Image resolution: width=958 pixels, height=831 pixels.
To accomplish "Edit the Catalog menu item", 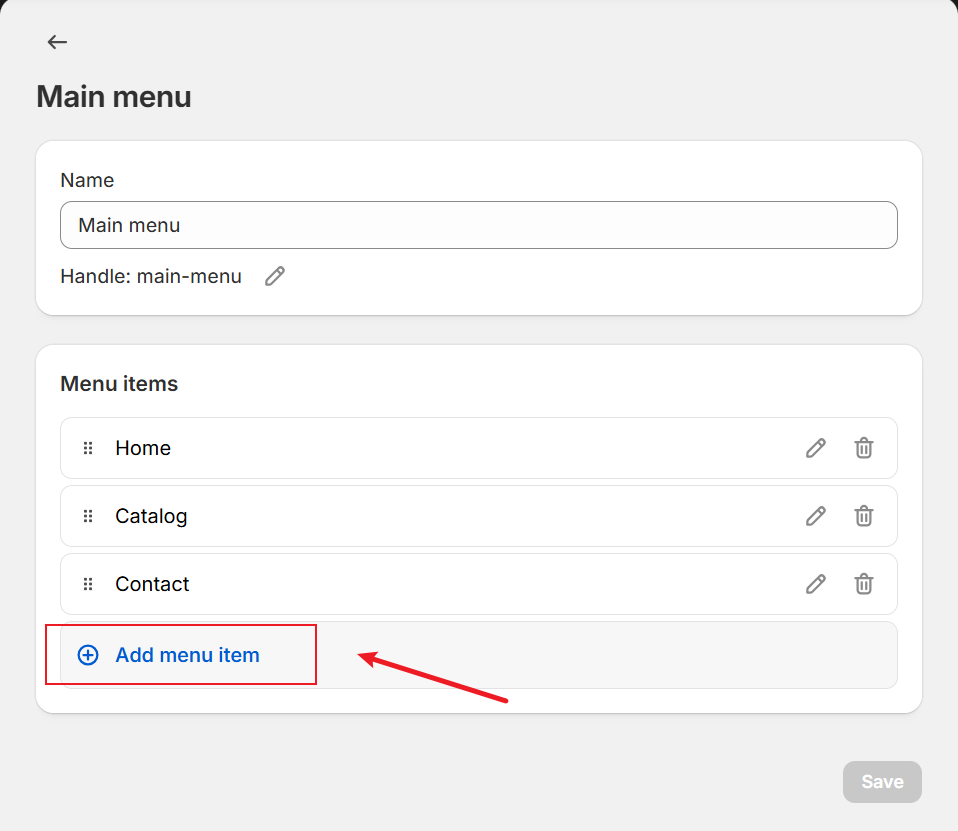I will (816, 516).
